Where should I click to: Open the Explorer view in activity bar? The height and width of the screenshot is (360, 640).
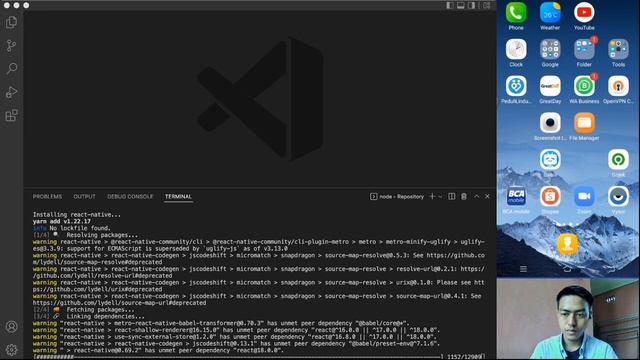11,22
